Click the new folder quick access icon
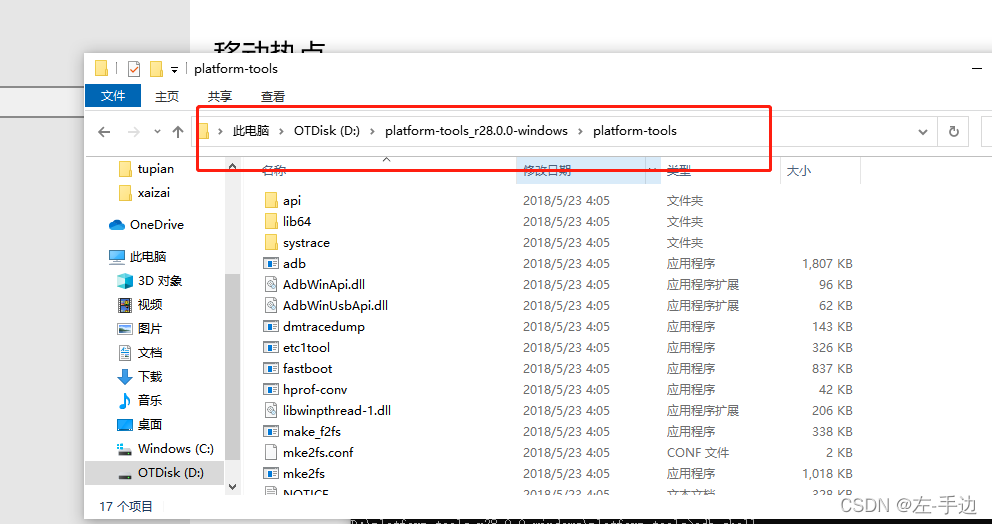 (156, 68)
